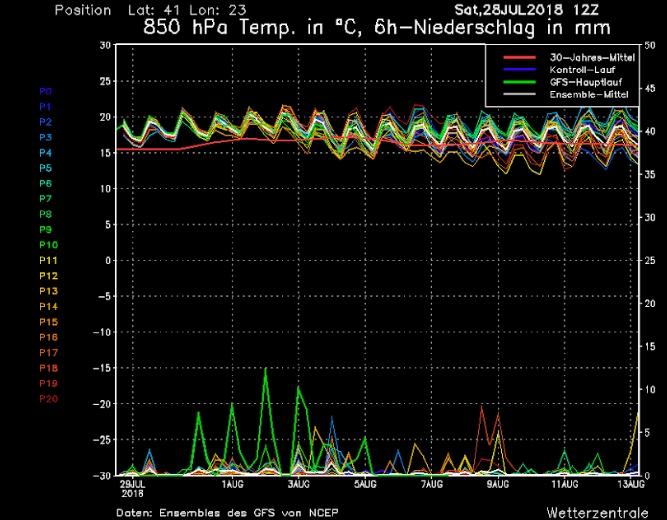Select the P14 ensemble member label
Screen dimensions: 667x520
[x=47, y=306]
